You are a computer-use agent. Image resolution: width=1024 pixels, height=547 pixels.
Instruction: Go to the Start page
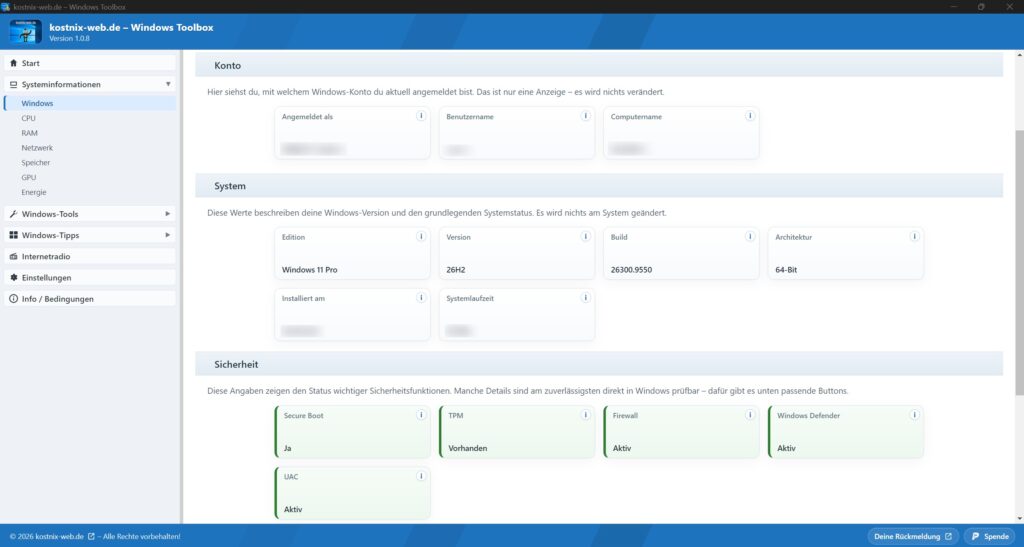click(90, 63)
